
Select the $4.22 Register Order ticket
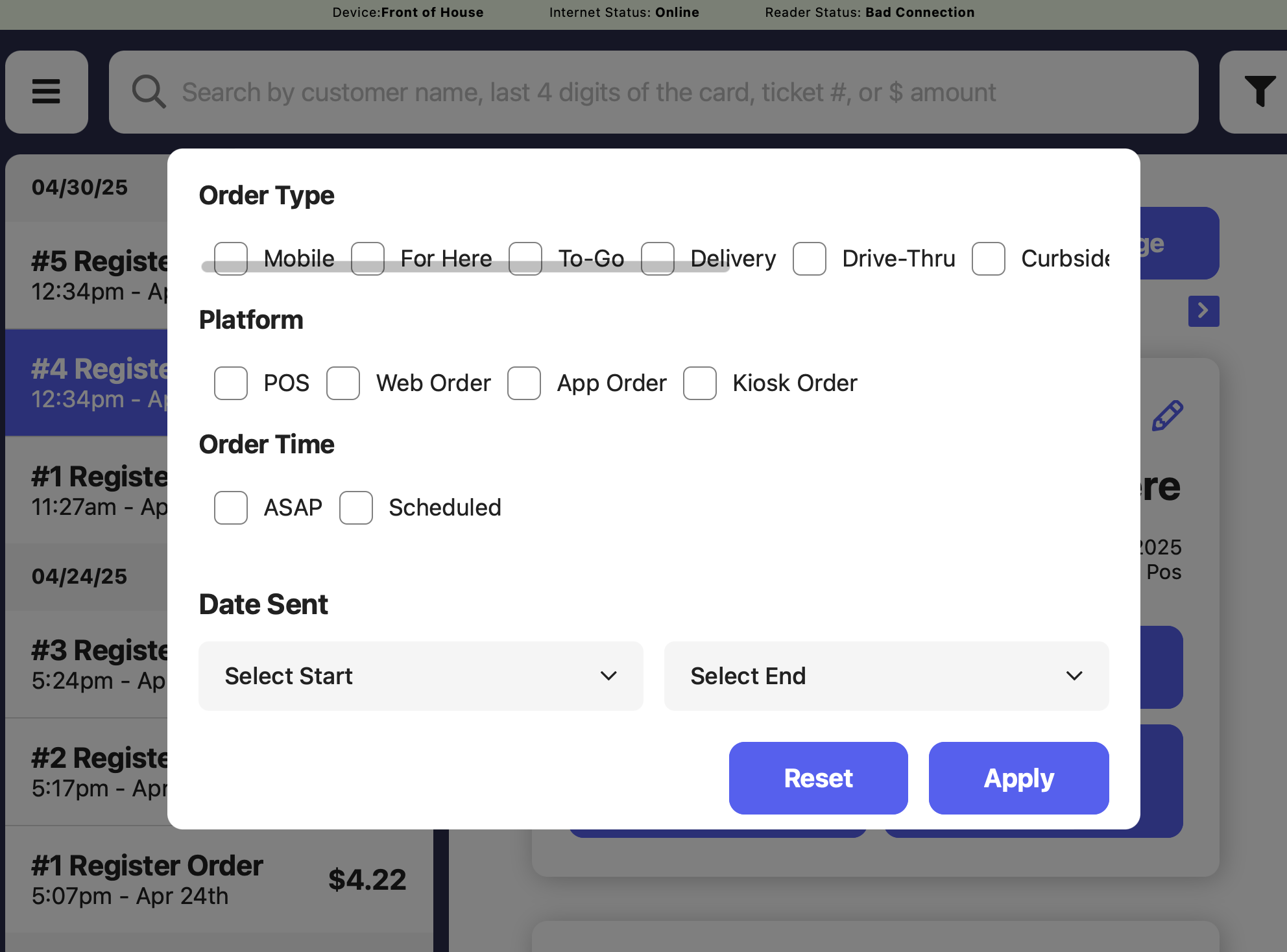(x=218, y=879)
